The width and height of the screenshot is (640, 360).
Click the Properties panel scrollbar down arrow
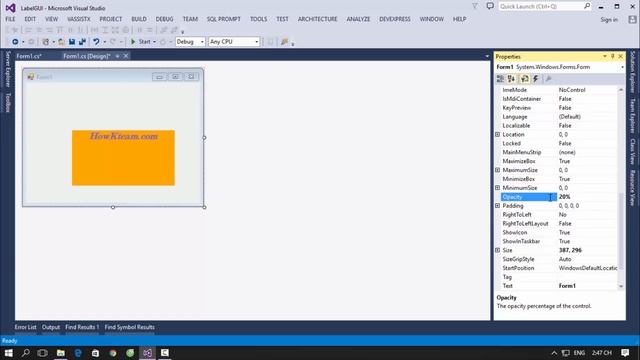click(621, 287)
